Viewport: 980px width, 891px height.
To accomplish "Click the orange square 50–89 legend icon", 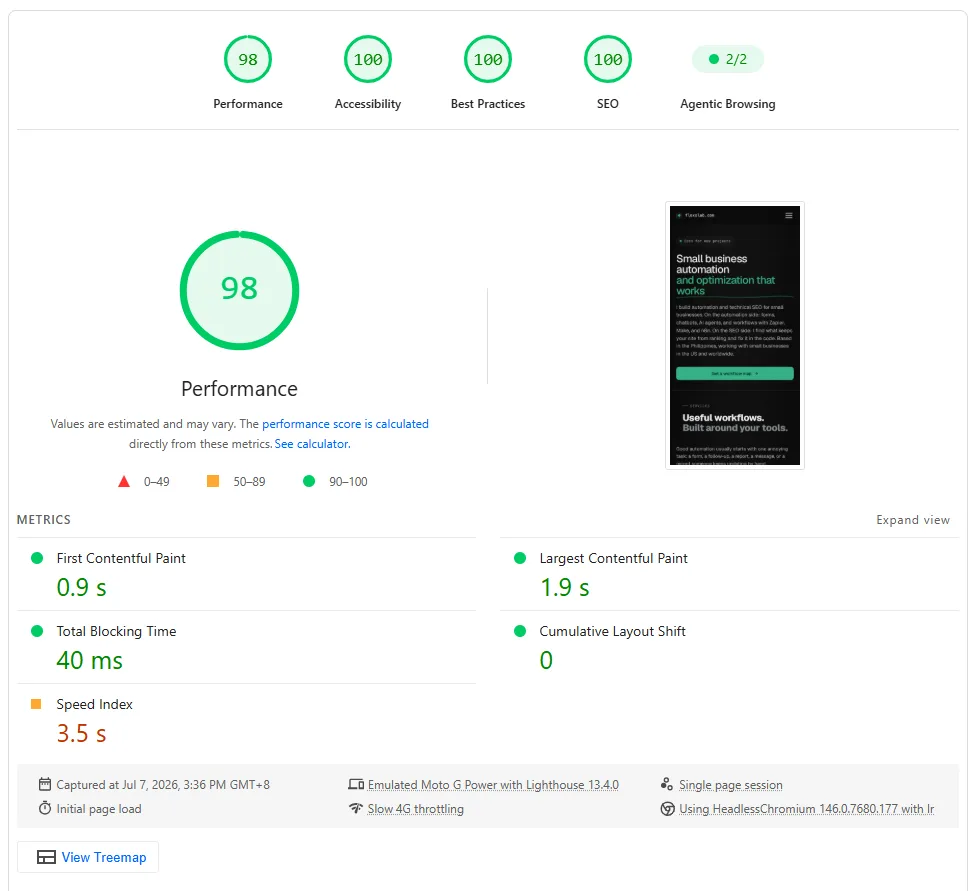I will 213,481.
